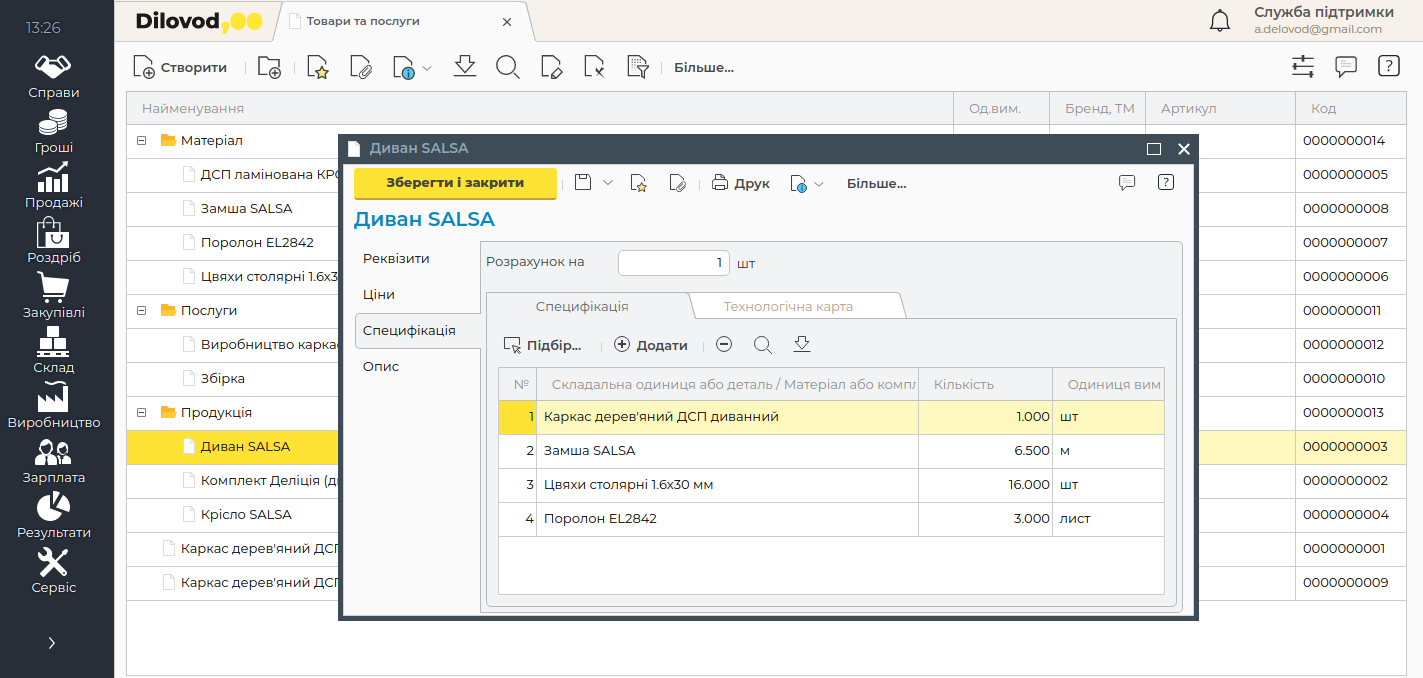Open the info document dropdown in main toolbar
This screenshot has width=1423, height=678.
412,68
